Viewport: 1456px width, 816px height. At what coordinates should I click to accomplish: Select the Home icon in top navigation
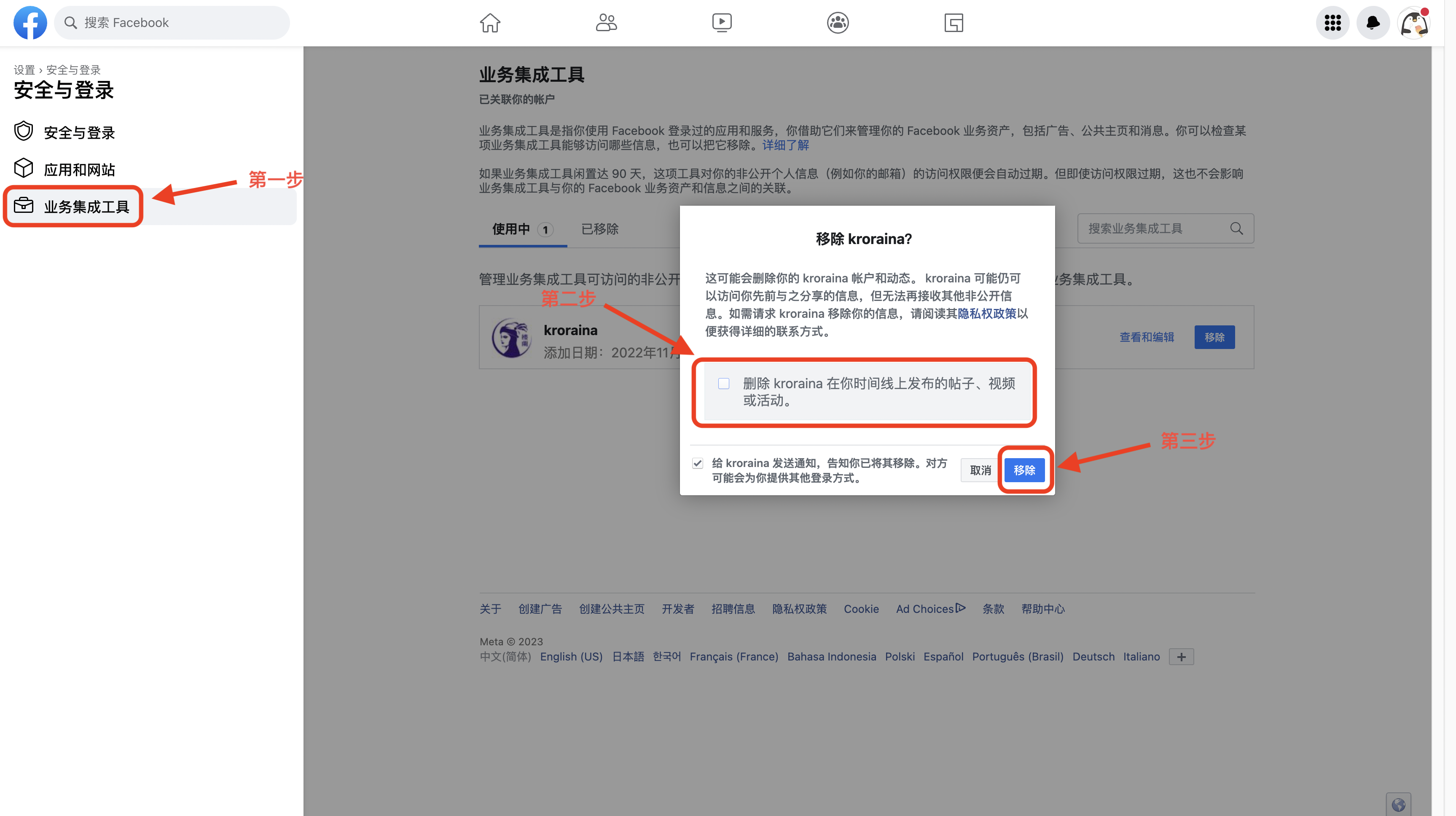pyautogui.click(x=489, y=23)
